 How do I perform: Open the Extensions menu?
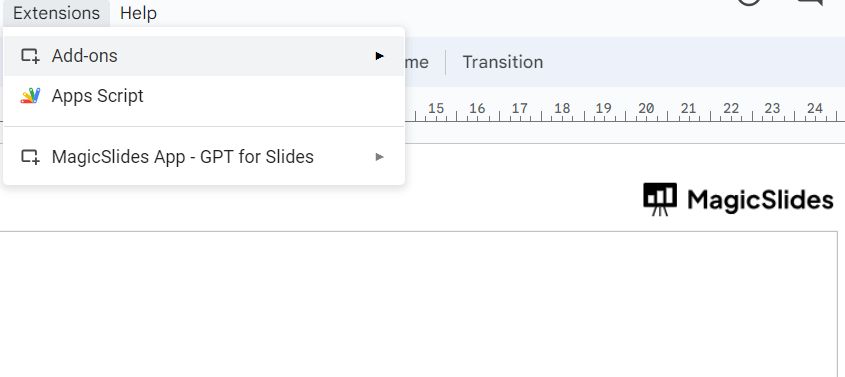56,13
